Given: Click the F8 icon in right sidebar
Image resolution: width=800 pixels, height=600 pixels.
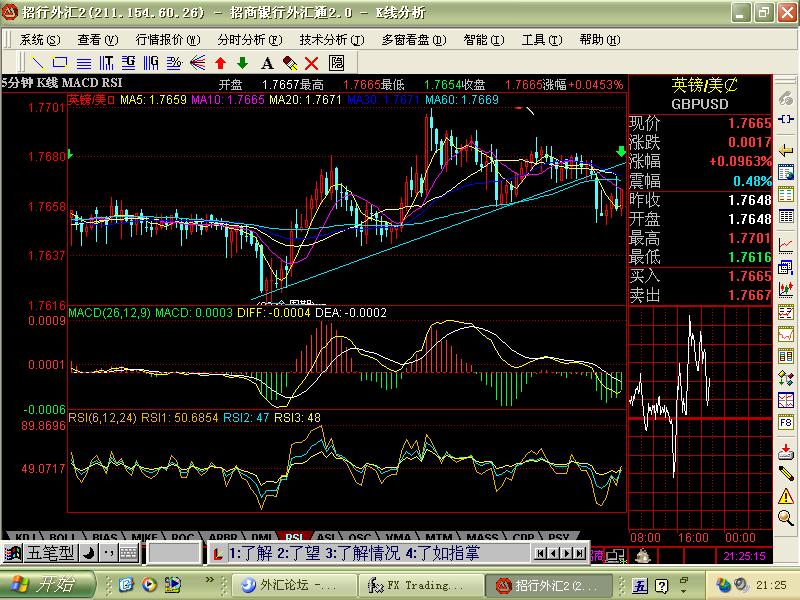Looking at the screenshot, I should (x=786, y=422).
